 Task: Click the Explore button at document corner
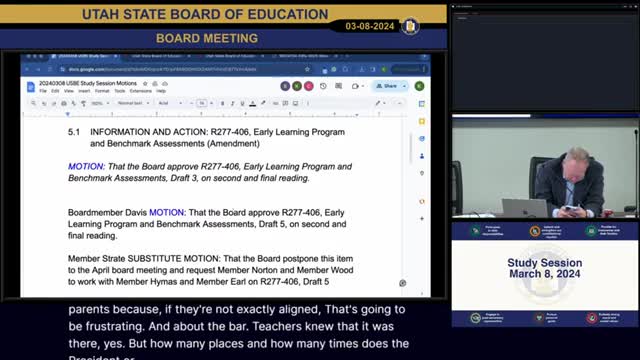pos(402,283)
